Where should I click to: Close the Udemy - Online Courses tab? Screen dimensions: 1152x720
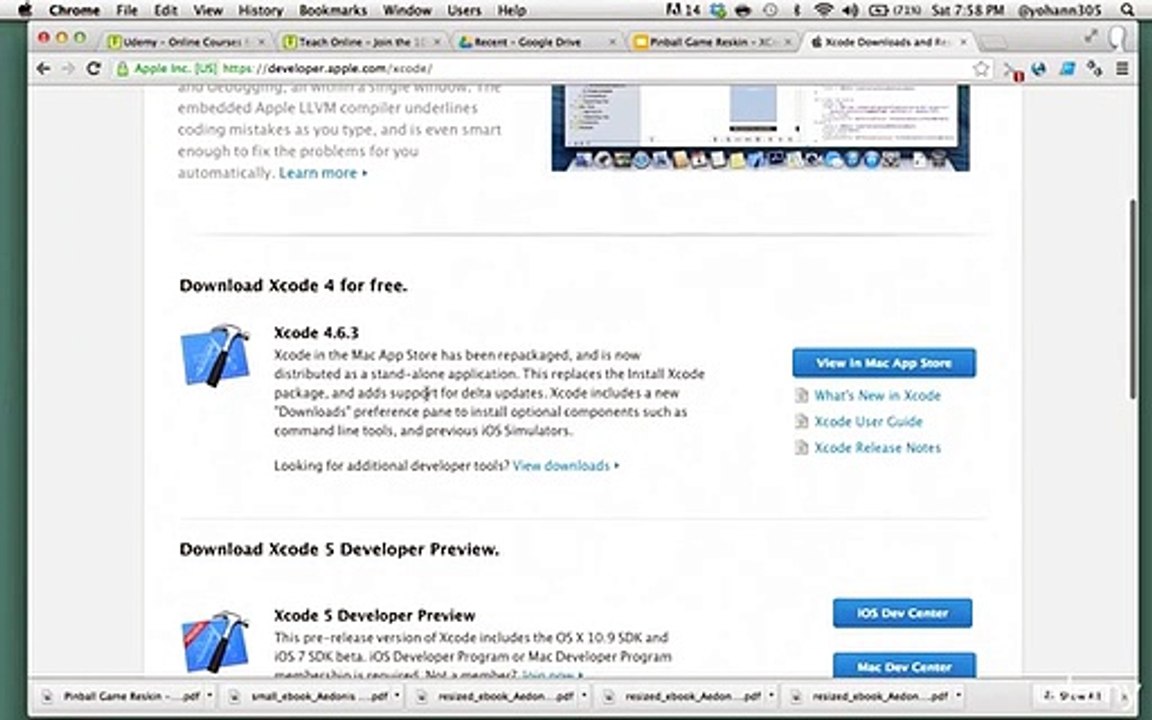261,43
